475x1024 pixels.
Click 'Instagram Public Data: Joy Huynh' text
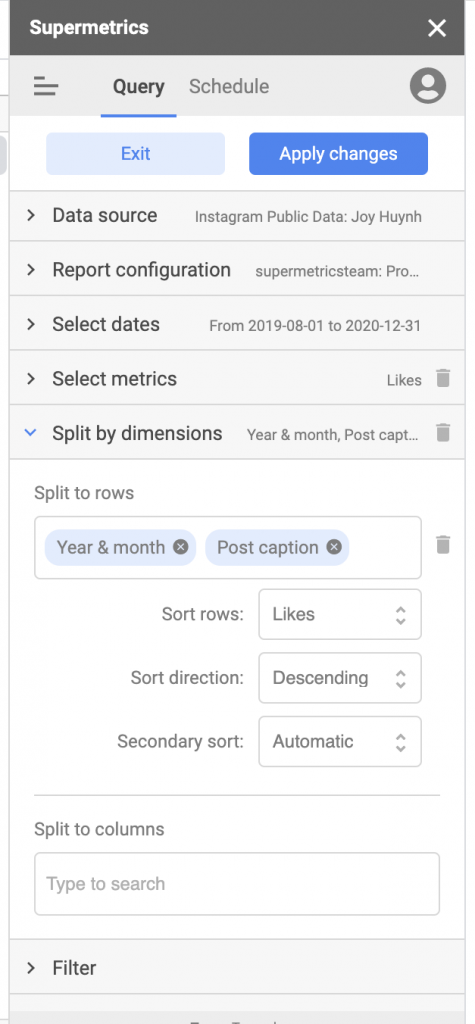pyautogui.click(x=308, y=217)
